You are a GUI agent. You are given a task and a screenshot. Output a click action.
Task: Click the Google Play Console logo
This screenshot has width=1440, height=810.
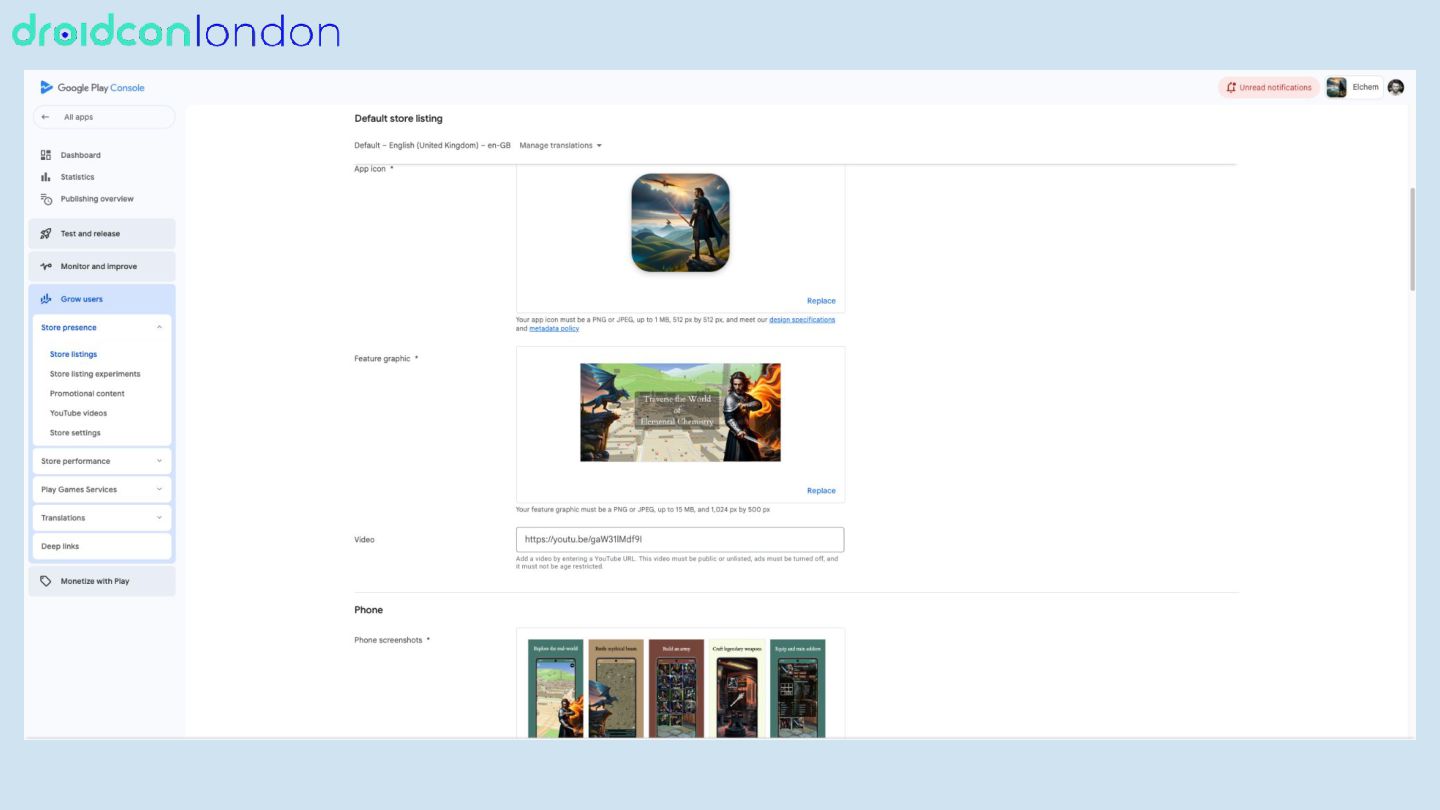coord(92,87)
